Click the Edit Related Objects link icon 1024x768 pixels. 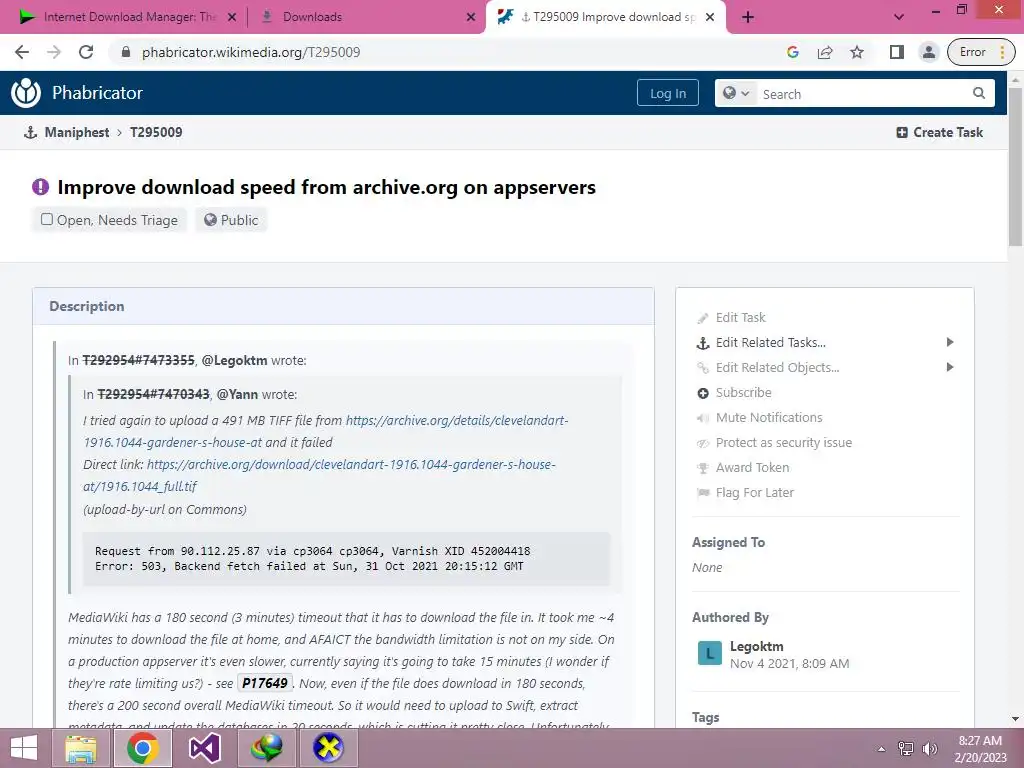pos(703,368)
